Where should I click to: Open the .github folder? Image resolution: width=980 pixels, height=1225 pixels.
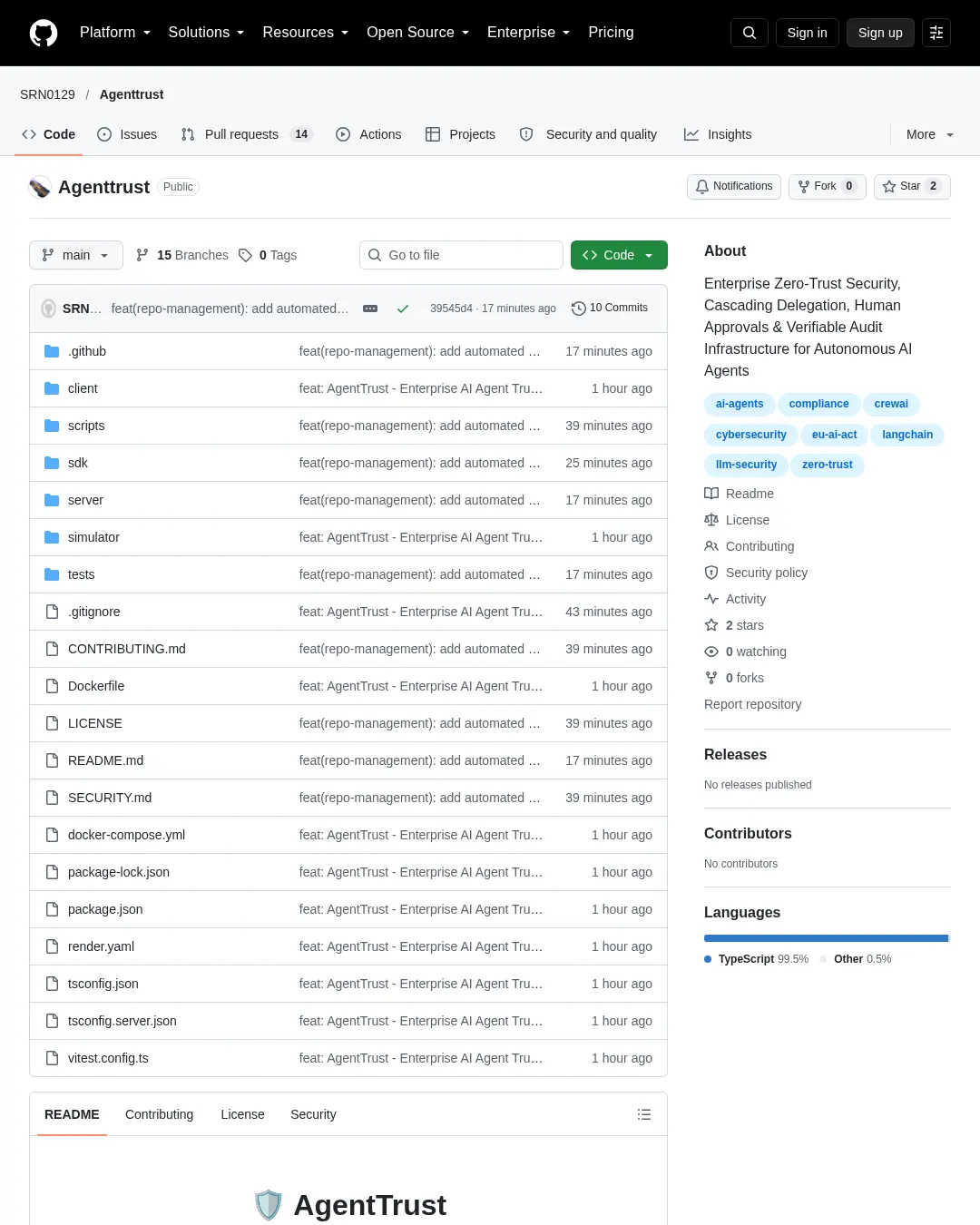click(x=87, y=351)
